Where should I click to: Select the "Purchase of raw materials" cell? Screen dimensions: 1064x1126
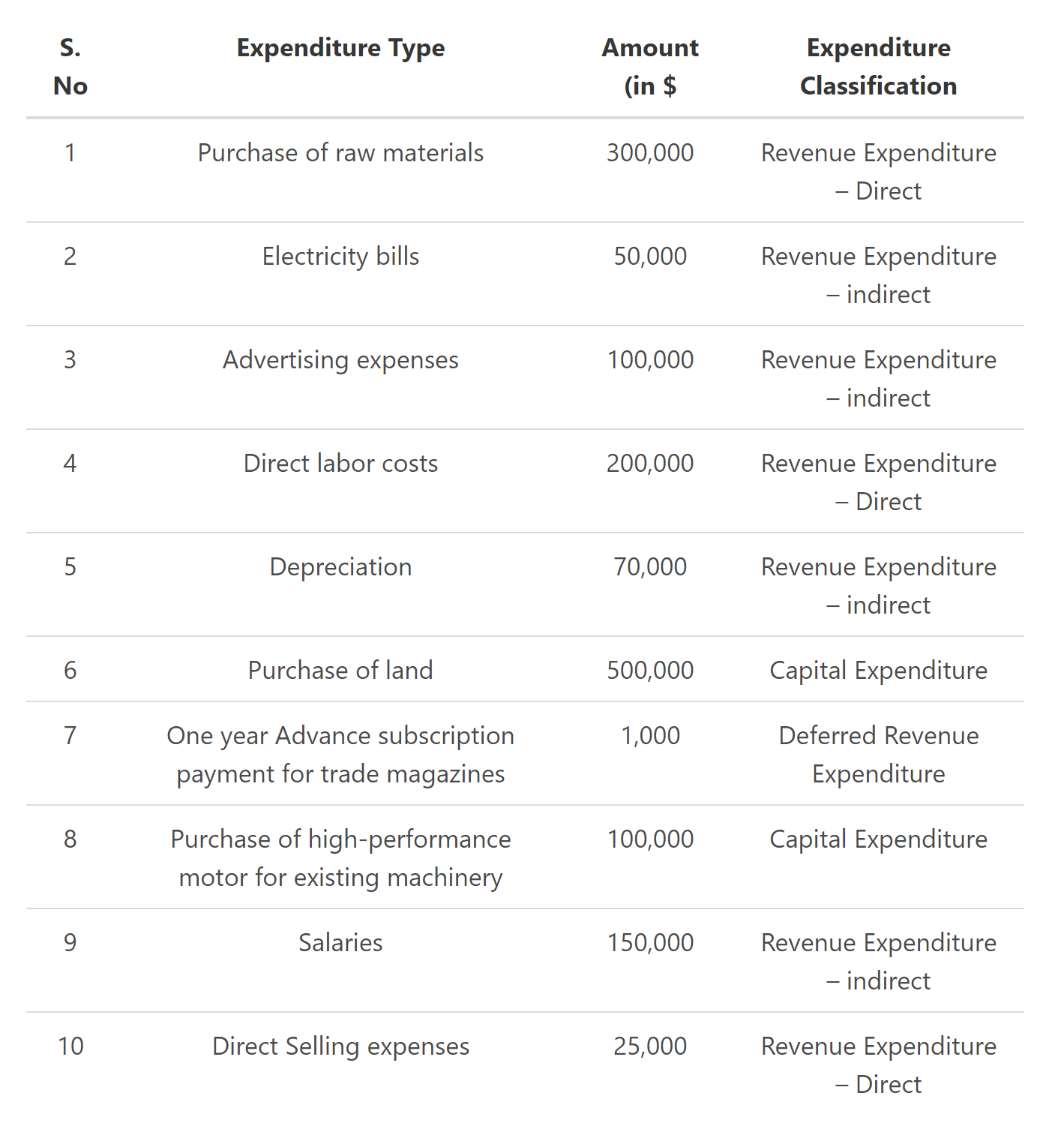[x=340, y=153]
